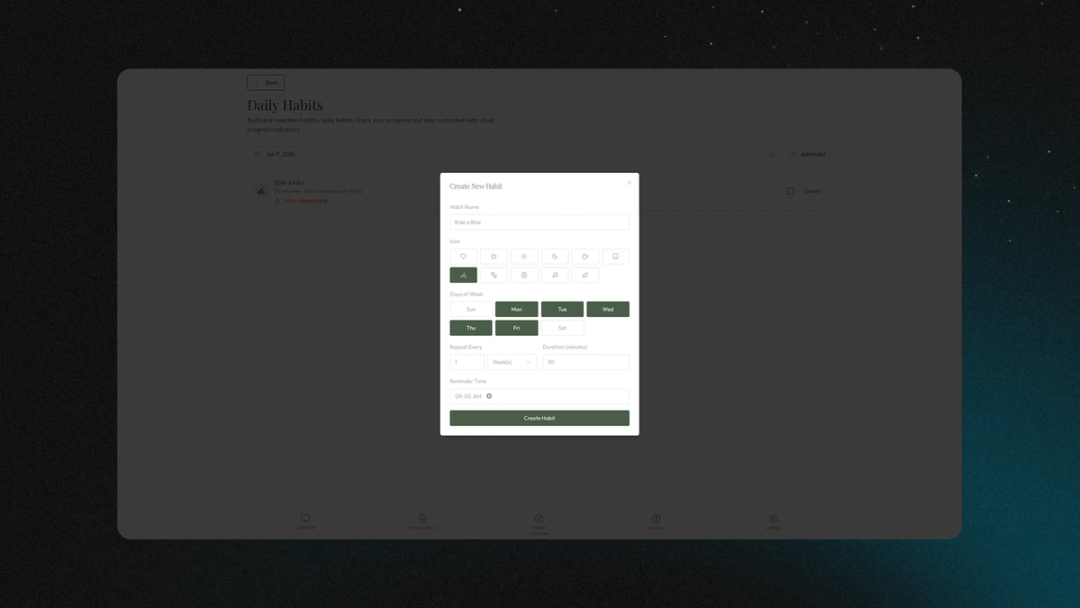Click the Create Habit button

539,418
